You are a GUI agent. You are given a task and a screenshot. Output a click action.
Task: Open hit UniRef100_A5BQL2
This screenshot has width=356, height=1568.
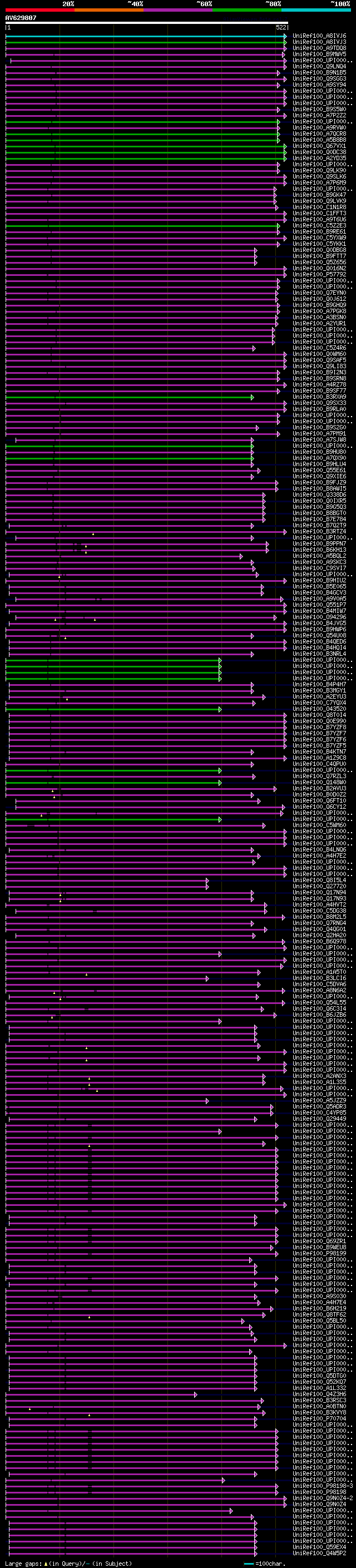tap(319, 556)
